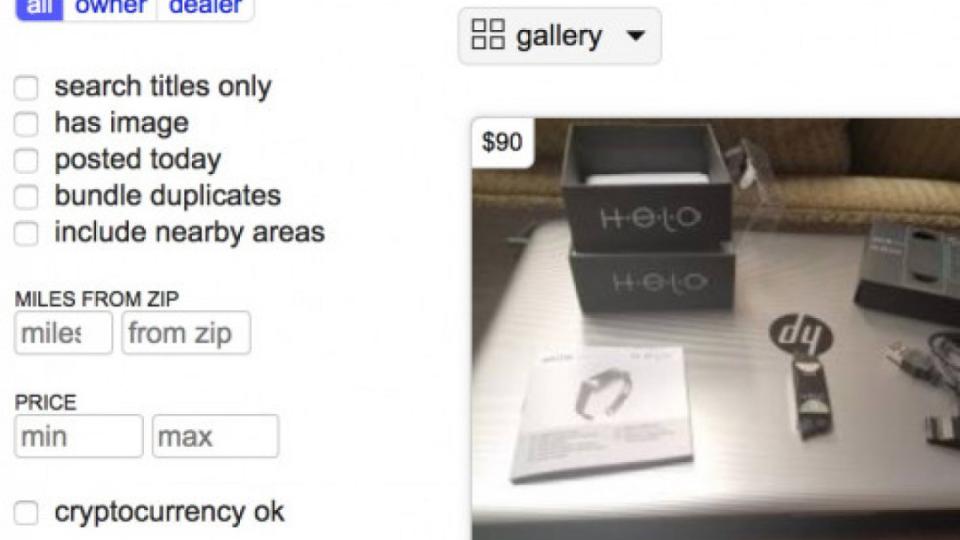Tick the 'has image' checkbox
This screenshot has height=540, width=960.
point(26,124)
